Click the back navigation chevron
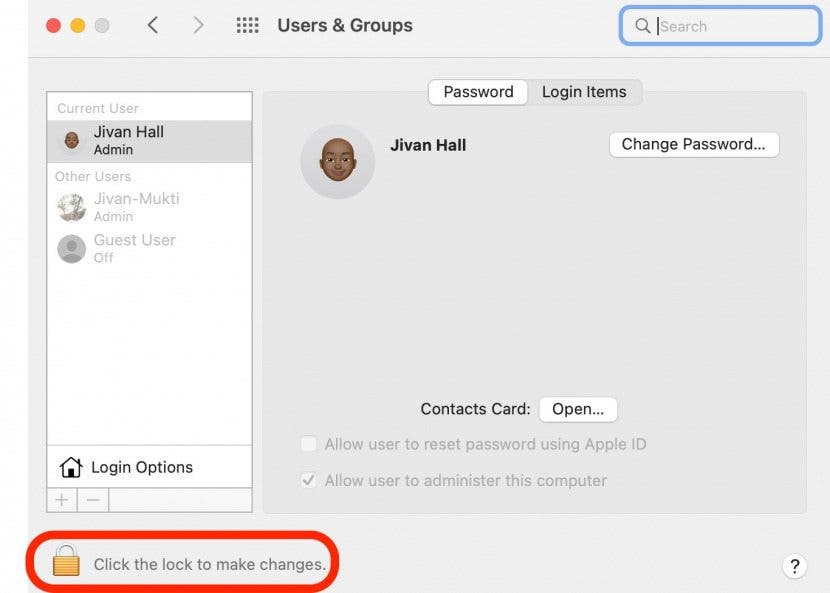830x593 pixels. (152, 25)
